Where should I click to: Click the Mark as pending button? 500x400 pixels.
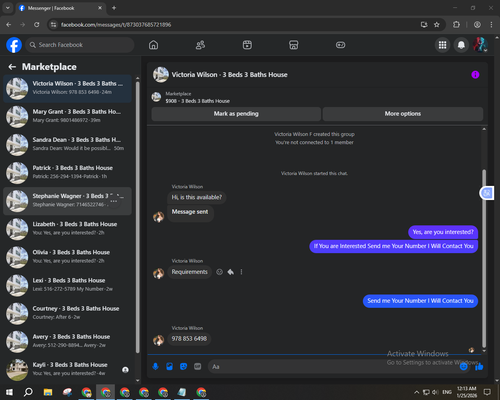236,114
